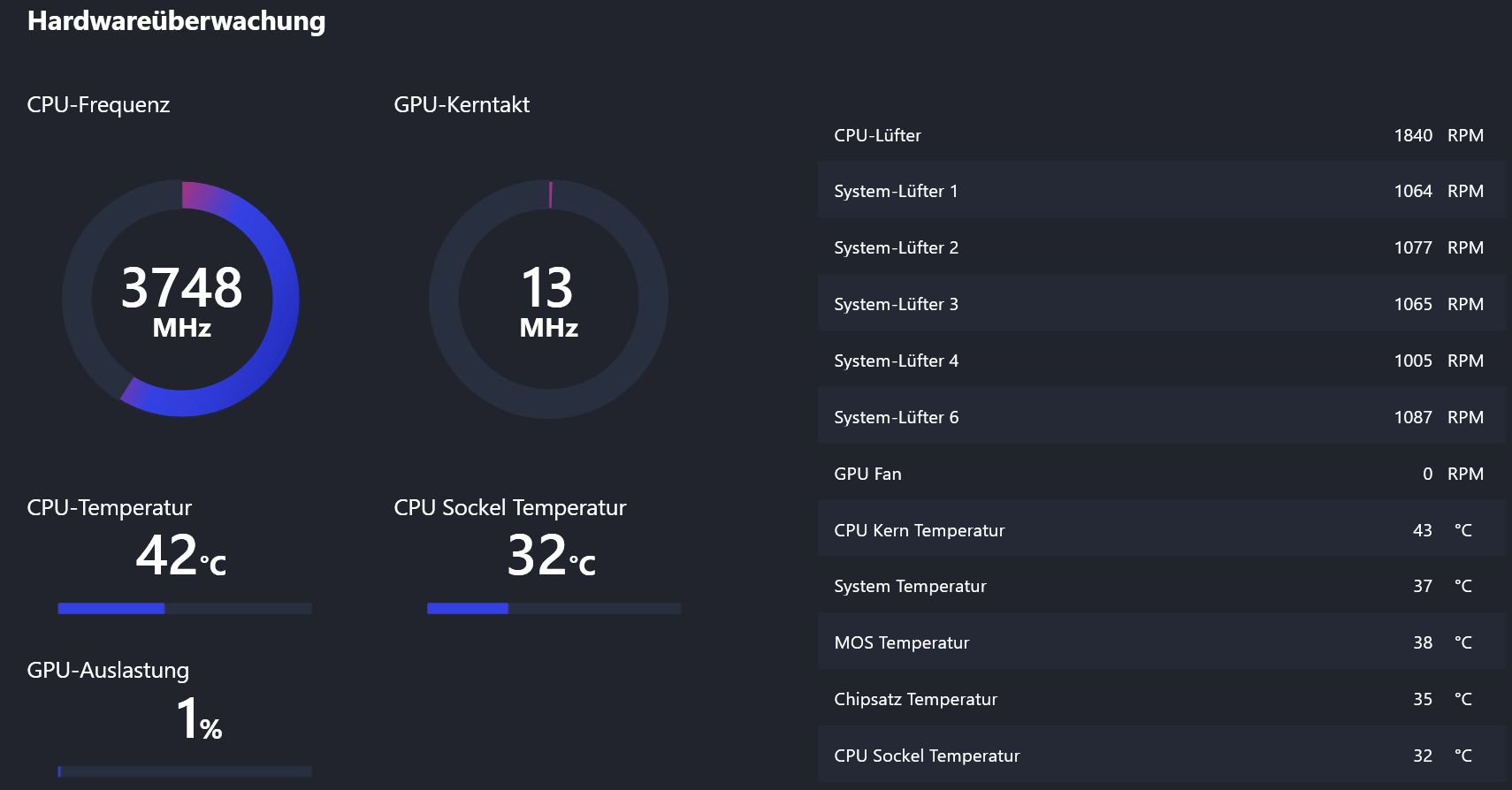Screen dimensions: 1512x790
Task: Select the System-Lüfter 6 row
Action: pyautogui.click(x=1162, y=416)
